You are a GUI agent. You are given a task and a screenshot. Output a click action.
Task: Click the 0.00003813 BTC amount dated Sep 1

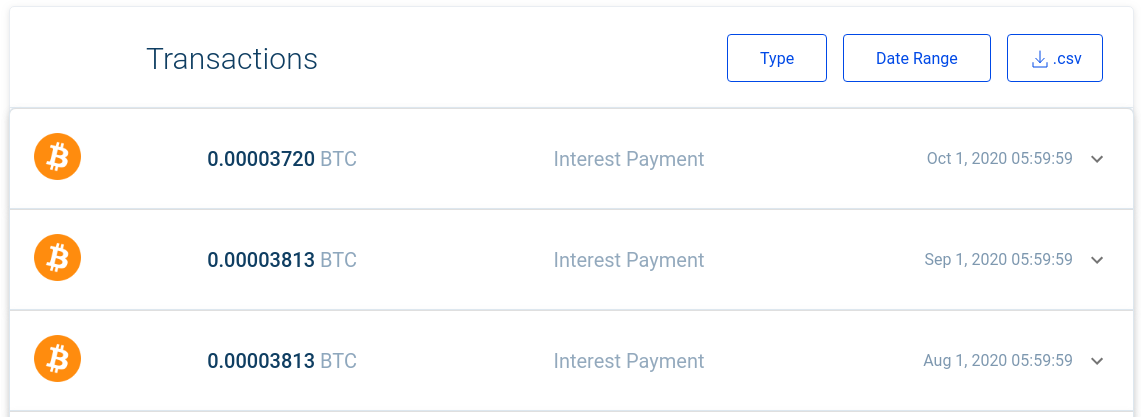(x=282, y=259)
